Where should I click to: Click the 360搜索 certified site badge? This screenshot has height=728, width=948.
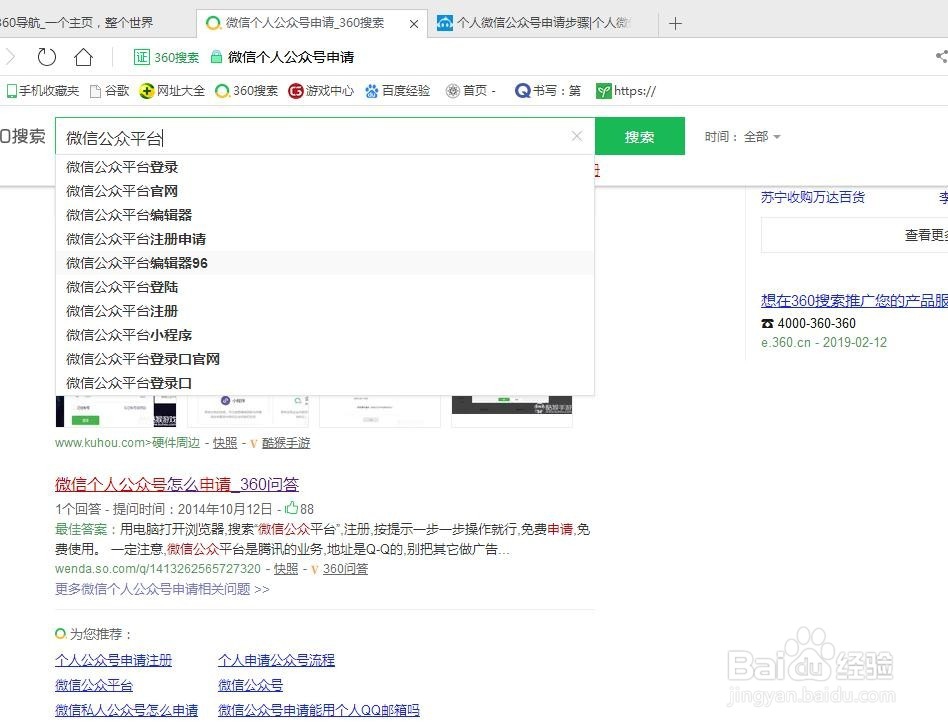(x=166, y=57)
